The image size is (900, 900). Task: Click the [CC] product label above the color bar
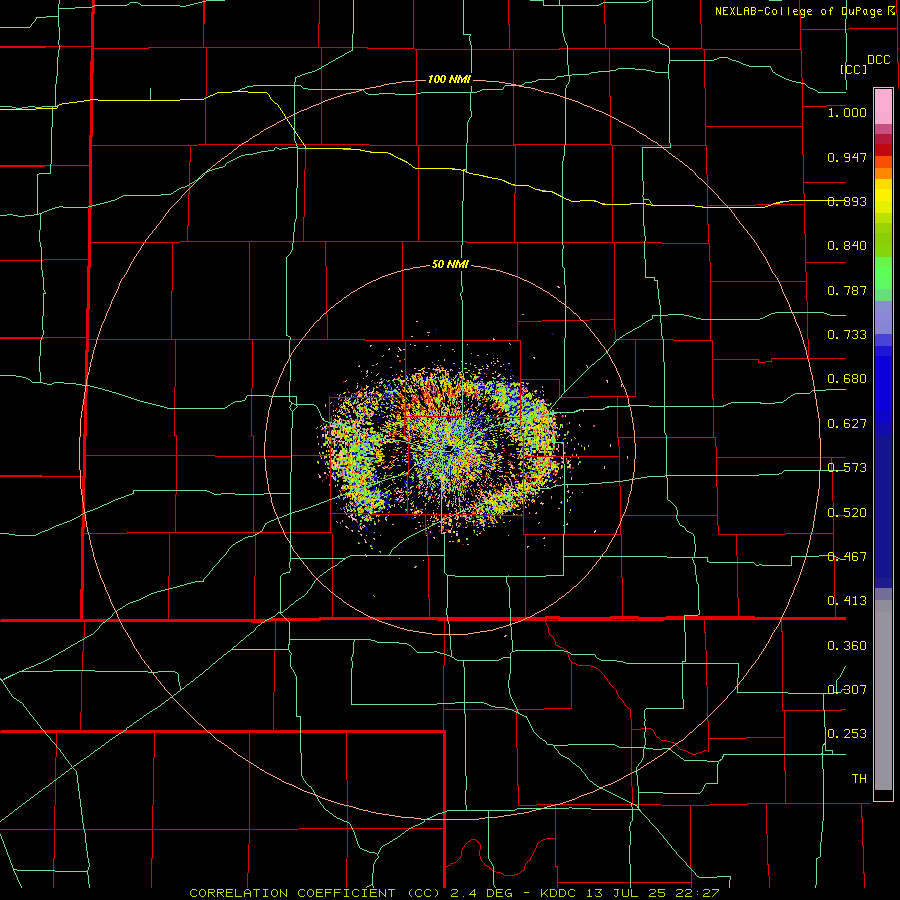click(x=854, y=69)
